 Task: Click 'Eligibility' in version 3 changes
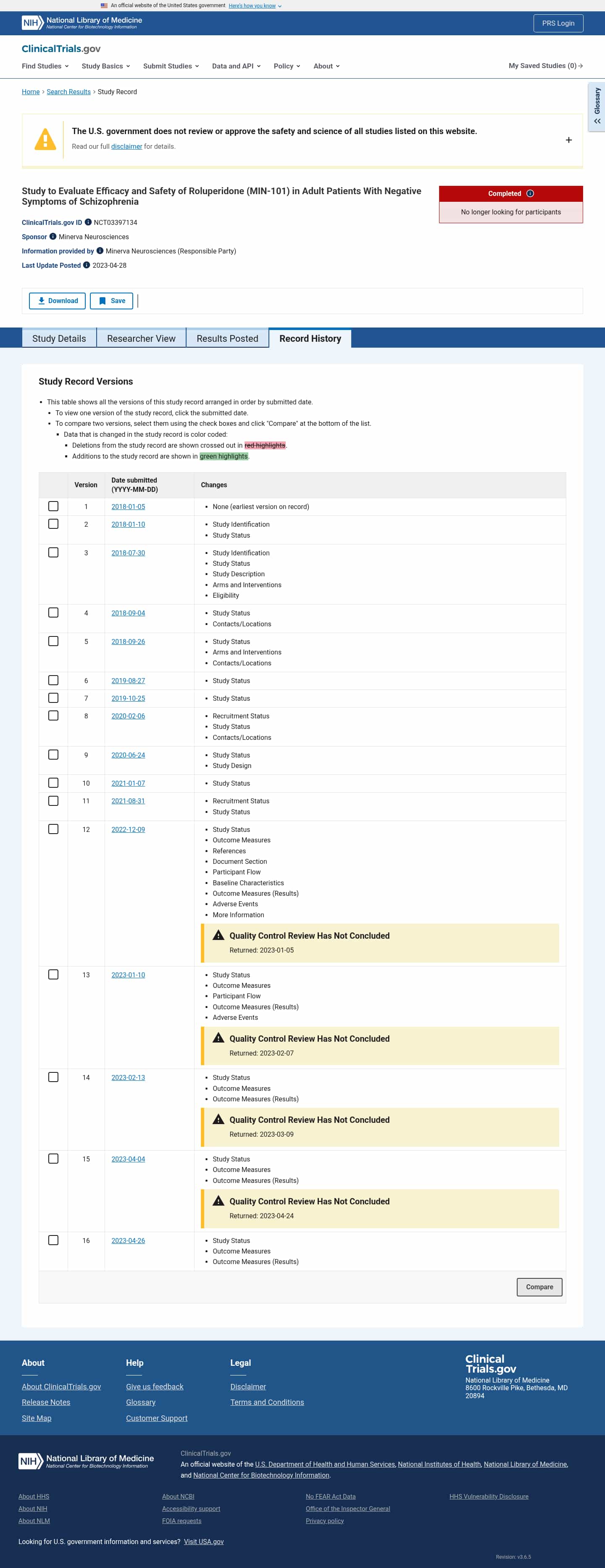pyautogui.click(x=226, y=595)
